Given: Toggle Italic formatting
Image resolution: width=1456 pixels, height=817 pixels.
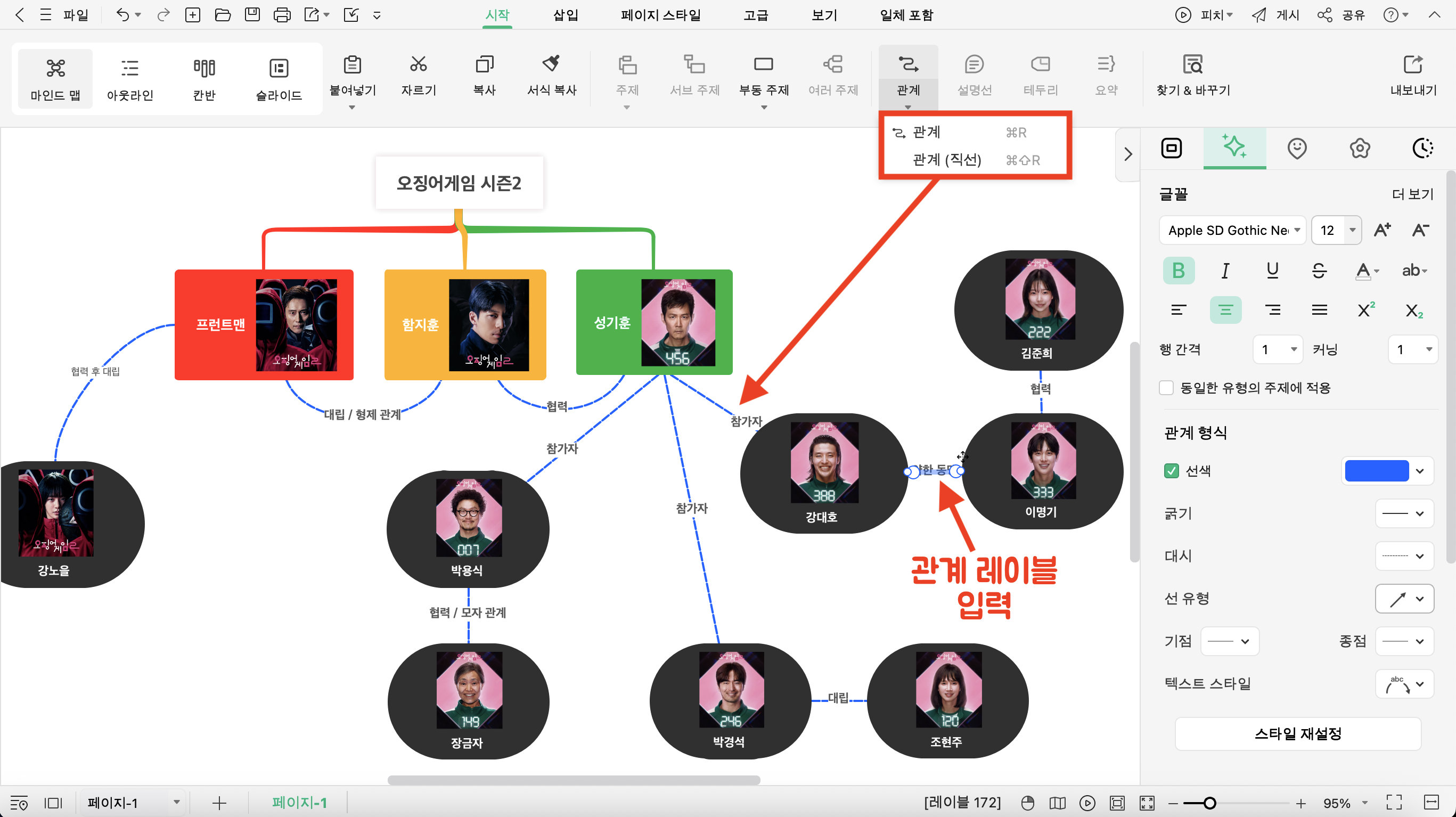Looking at the screenshot, I should click(1225, 271).
